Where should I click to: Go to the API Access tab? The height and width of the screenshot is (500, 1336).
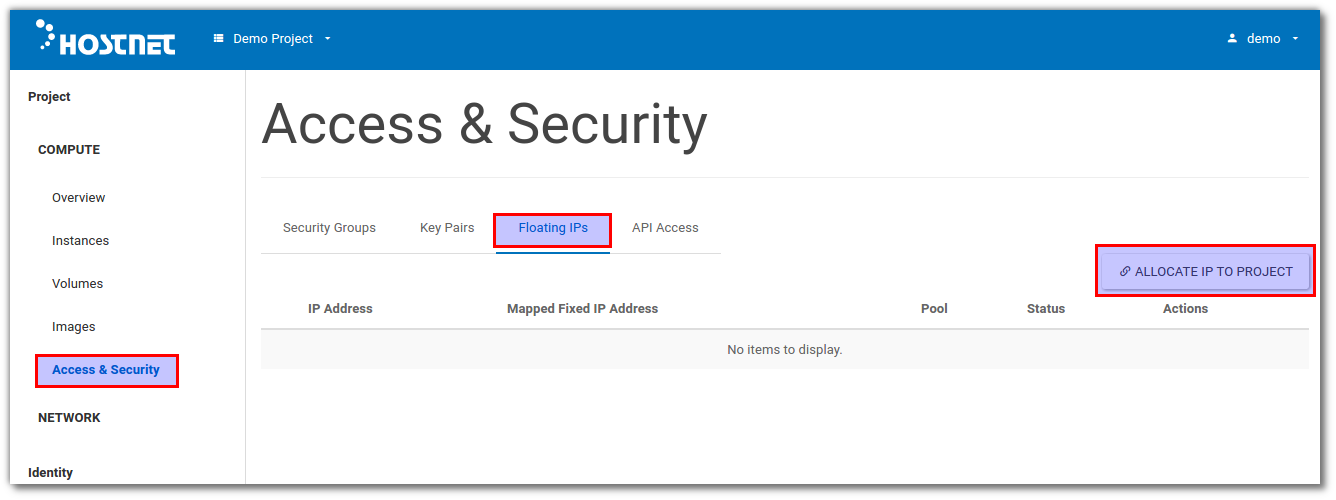click(665, 228)
